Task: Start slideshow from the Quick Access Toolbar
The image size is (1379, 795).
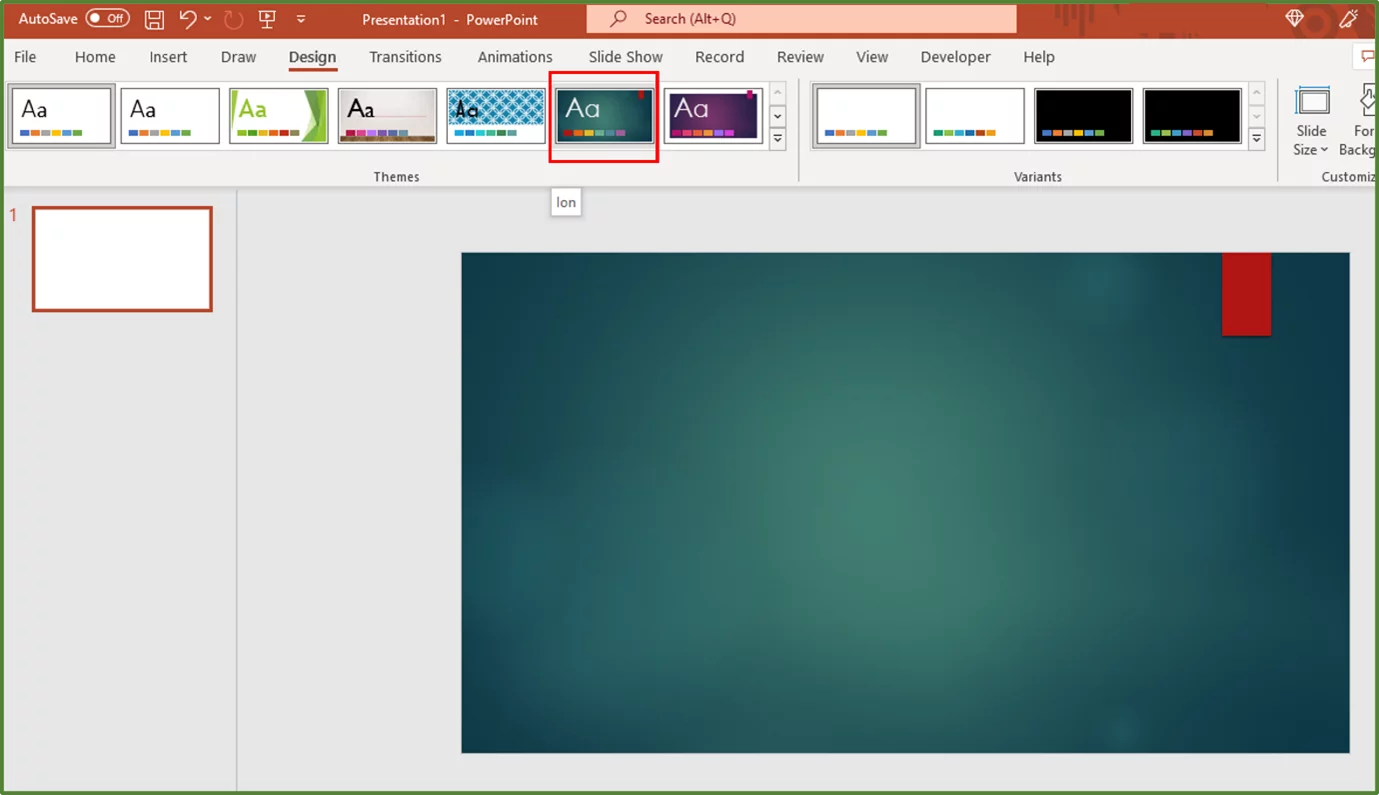Action: [x=266, y=19]
